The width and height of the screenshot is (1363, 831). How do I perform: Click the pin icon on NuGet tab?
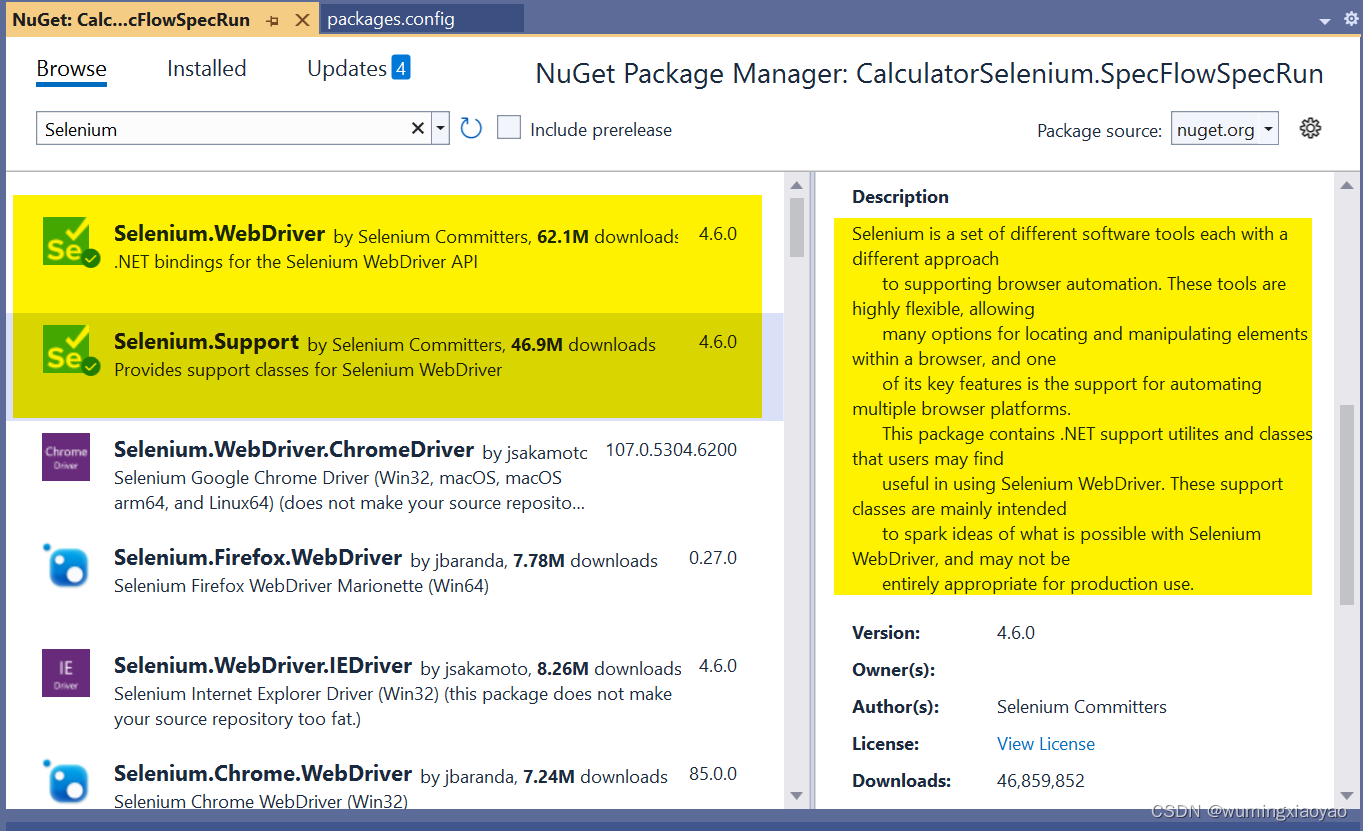click(x=273, y=20)
